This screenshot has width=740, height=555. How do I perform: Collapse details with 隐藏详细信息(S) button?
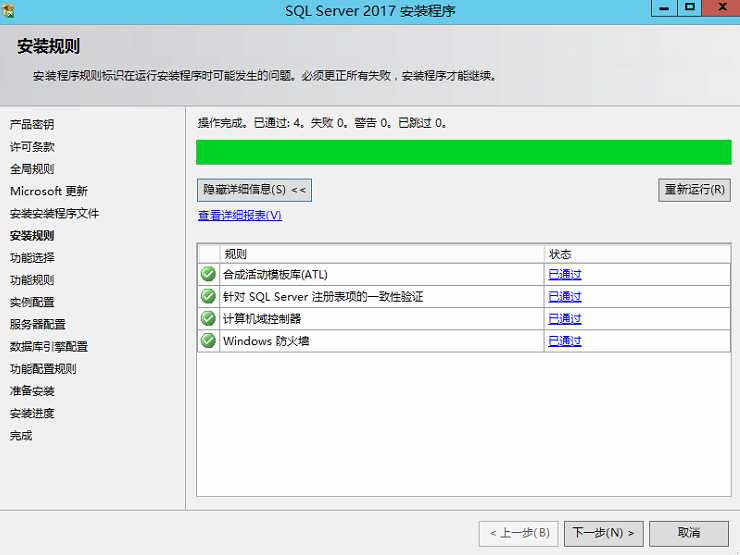point(254,190)
